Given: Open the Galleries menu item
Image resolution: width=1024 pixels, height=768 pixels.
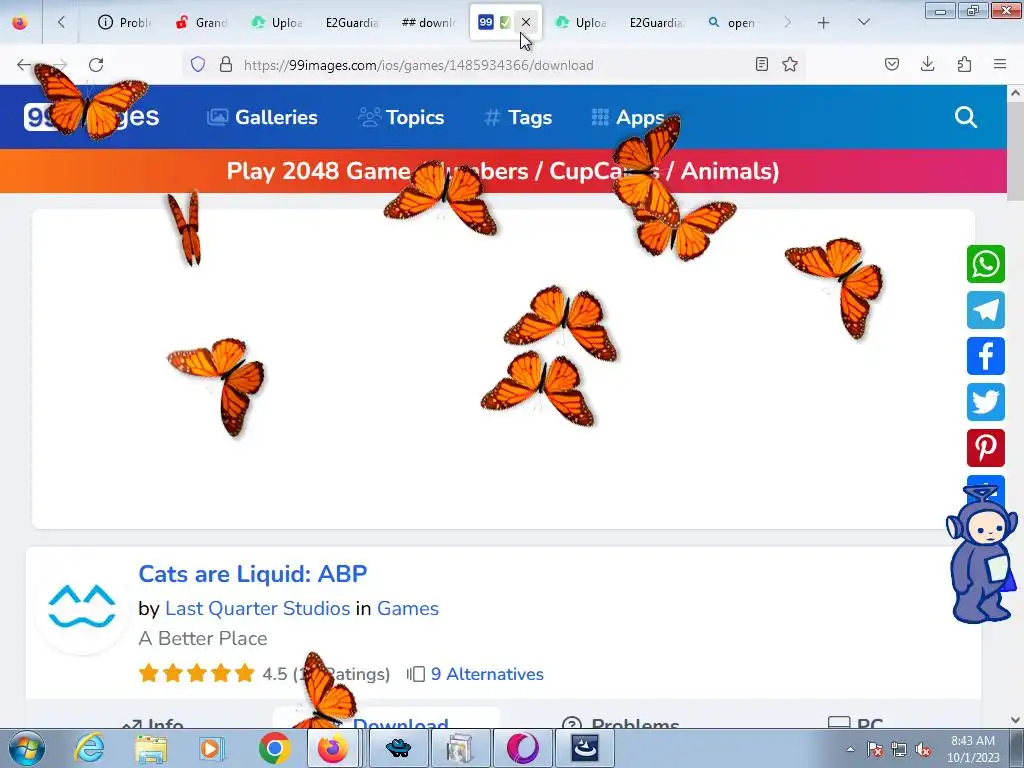Looking at the screenshot, I should point(263,118).
